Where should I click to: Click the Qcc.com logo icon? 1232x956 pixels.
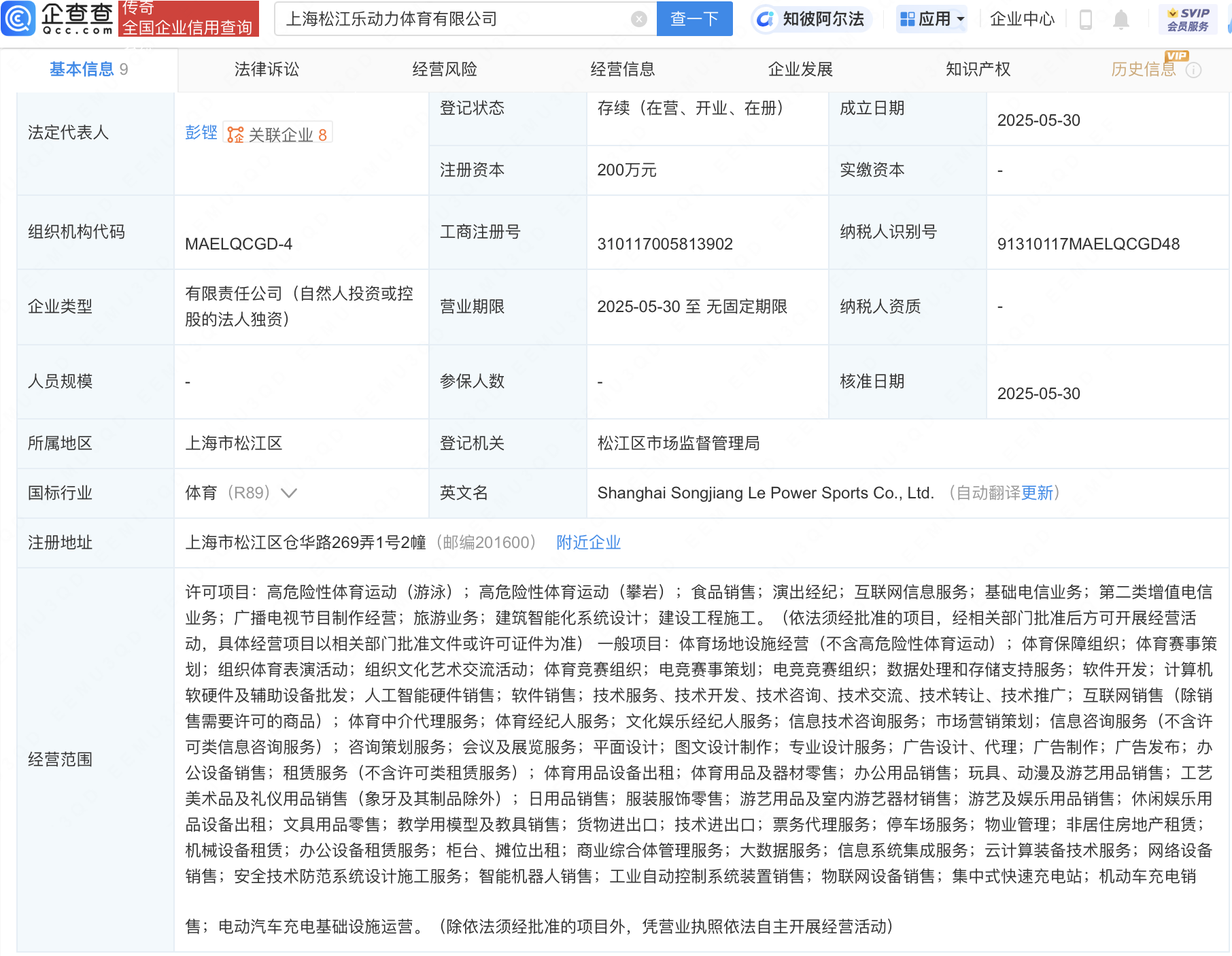pyautogui.click(x=18, y=18)
